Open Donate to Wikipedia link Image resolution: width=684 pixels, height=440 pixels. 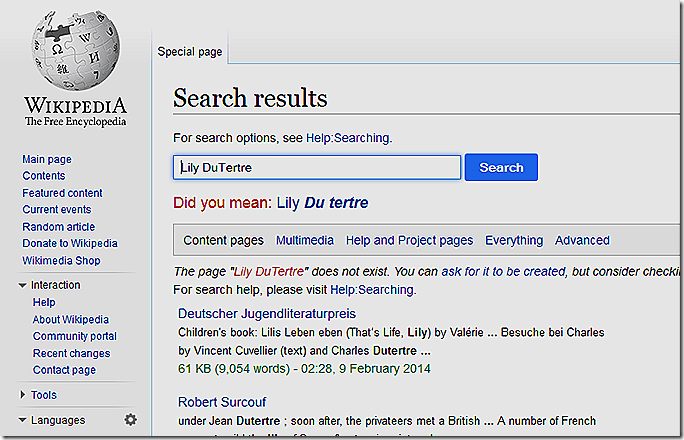(70, 243)
